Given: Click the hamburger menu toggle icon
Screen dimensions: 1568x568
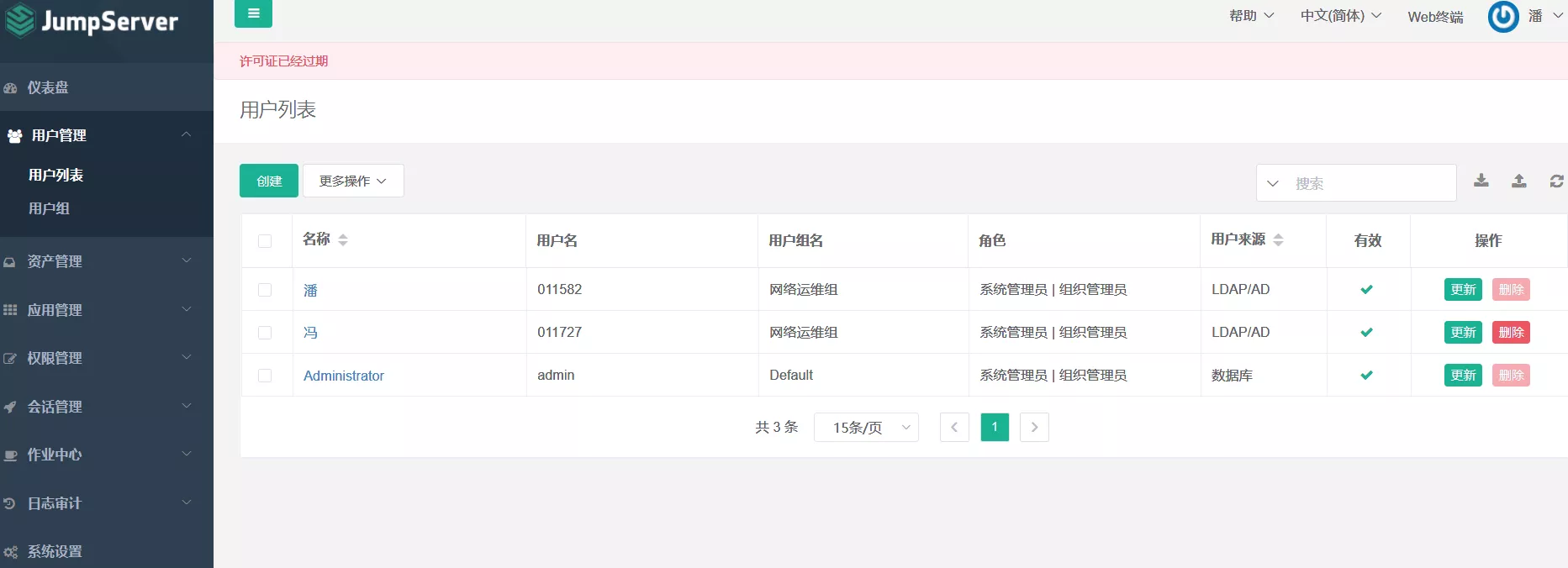Looking at the screenshot, I should [x=253, y=13].
